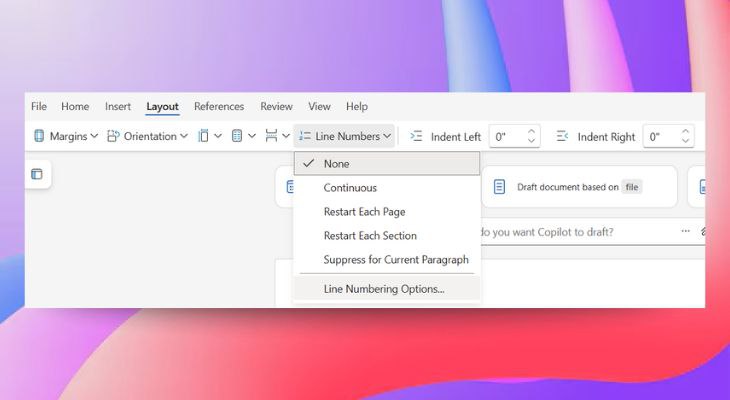Open the Review tab
The height and width of the screenshot is (400, 730).
coord(277,107)
